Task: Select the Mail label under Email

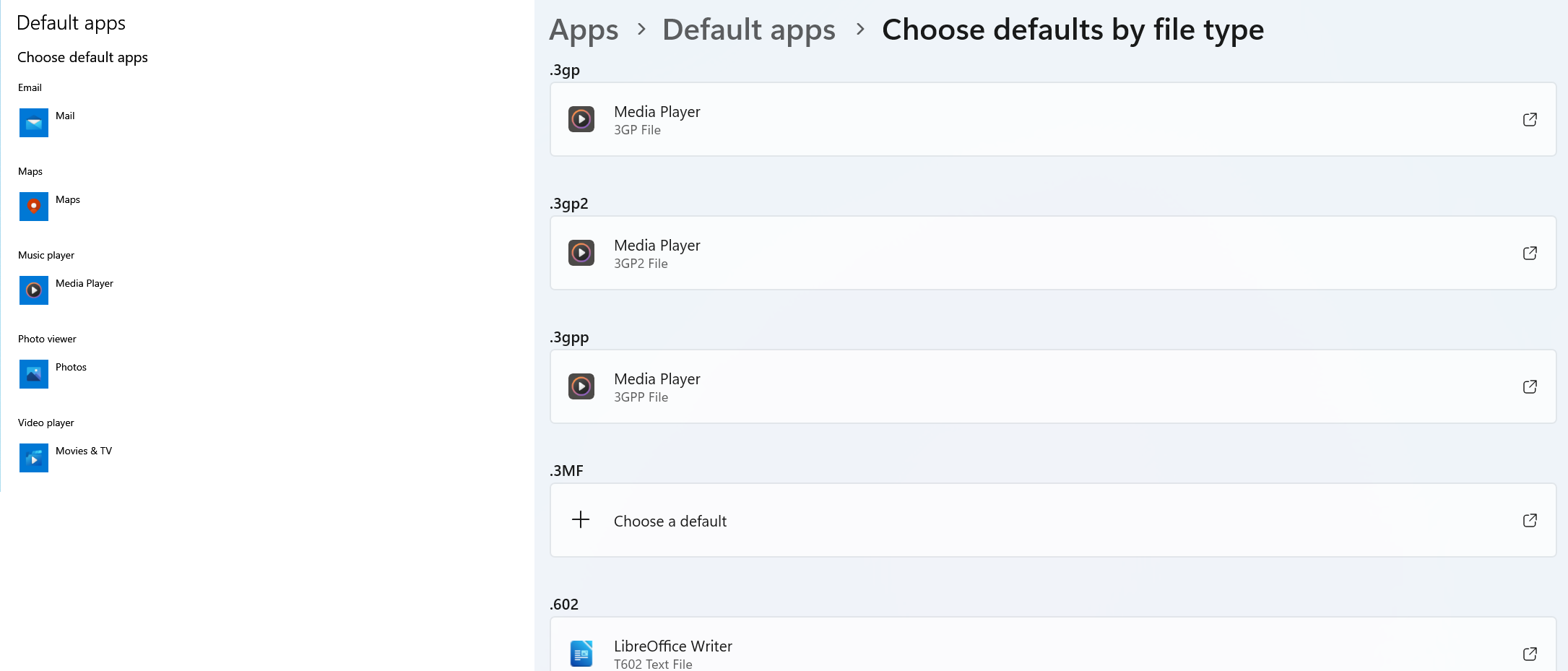Action: pyautogui.click(x=65, y=116)
